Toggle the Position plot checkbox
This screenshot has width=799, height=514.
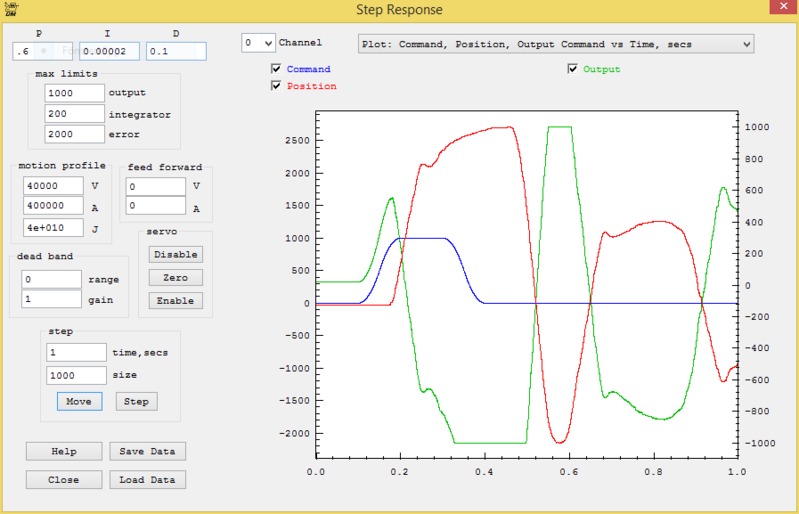[x=277, y=86]
